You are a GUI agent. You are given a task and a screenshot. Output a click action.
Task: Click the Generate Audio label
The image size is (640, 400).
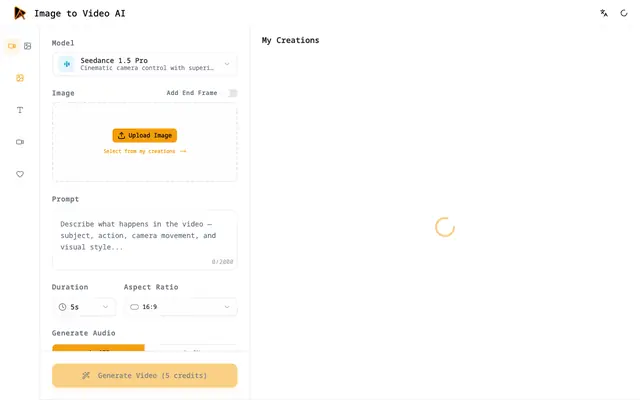coord(83,333)
